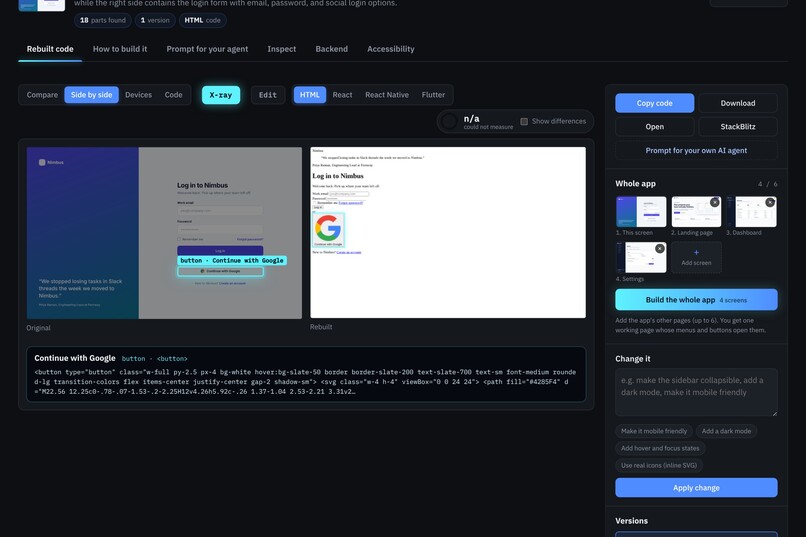Screen dimensions: 806x537
Task: Open the project in StackBlitz
Action: (x=738, y=126)
